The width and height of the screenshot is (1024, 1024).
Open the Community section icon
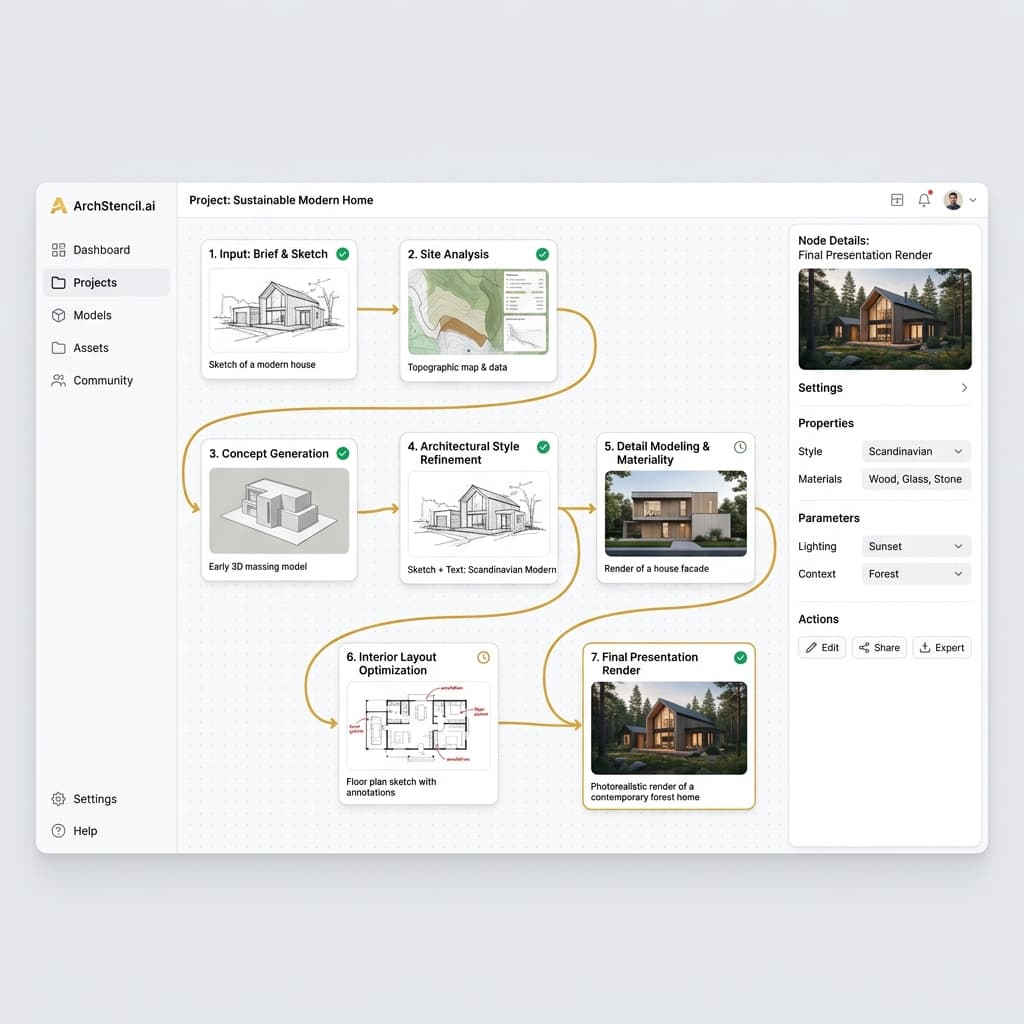pos(57,380)
